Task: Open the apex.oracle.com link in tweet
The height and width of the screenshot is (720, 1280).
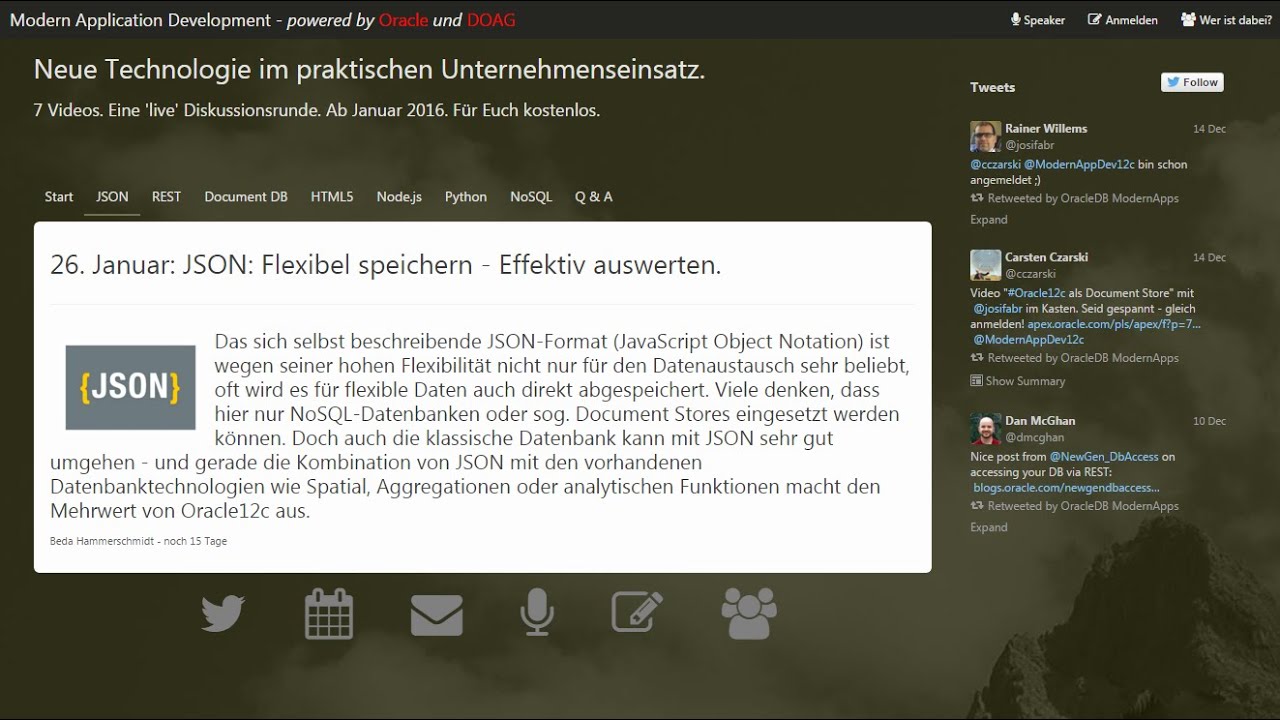Action: pos(1113,325)
